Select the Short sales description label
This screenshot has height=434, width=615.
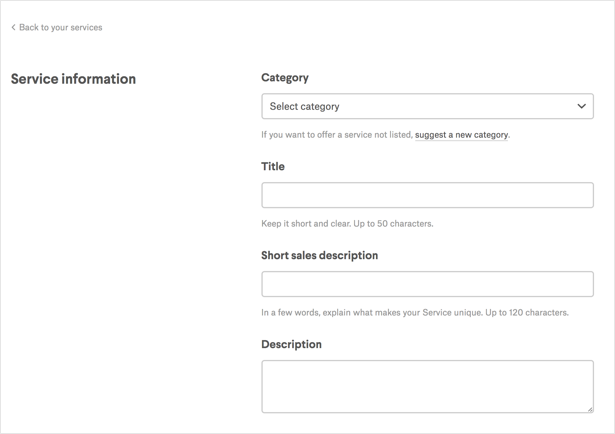319,256
